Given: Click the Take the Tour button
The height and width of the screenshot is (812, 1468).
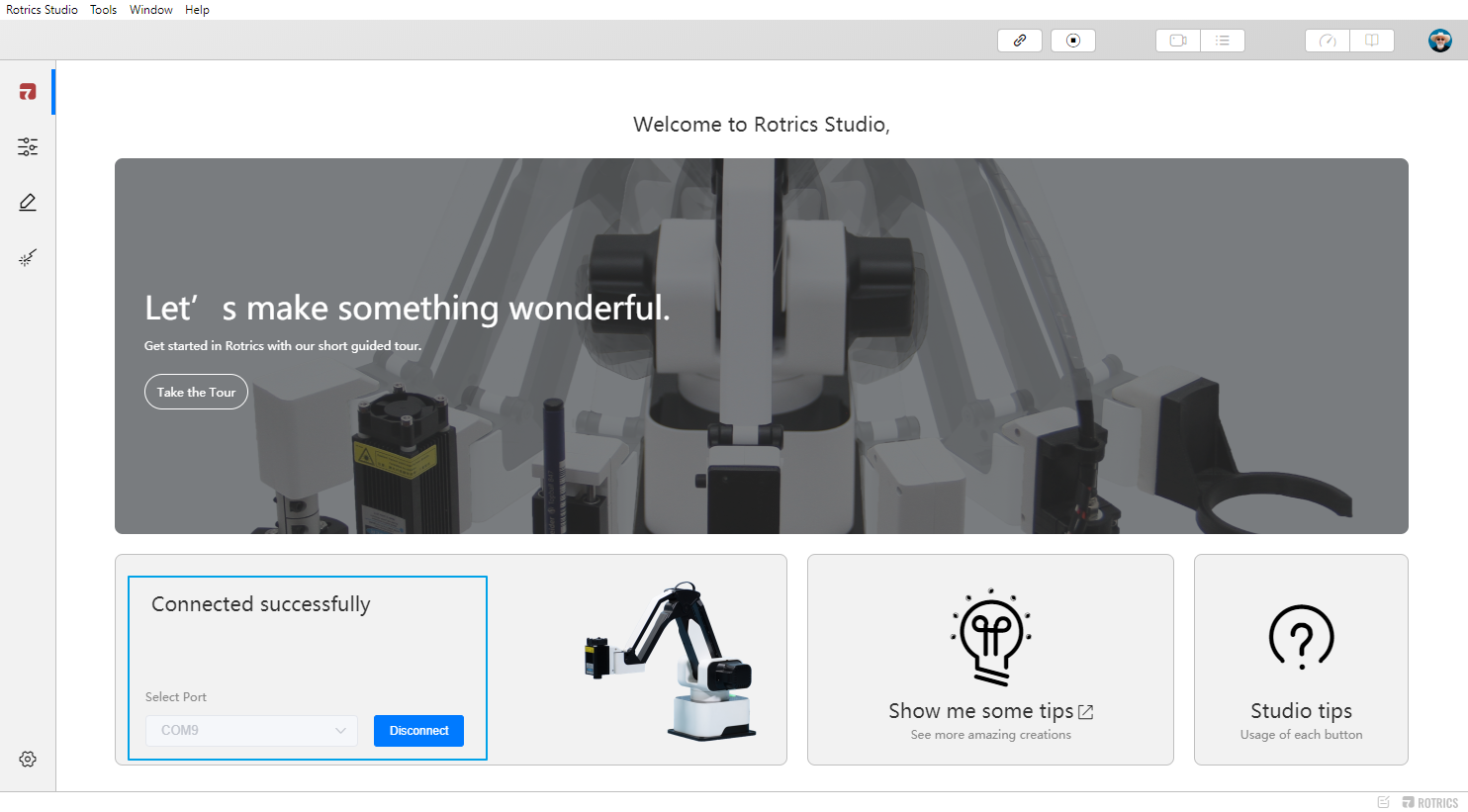Looking at the screenshot, I should coord(196,392).
